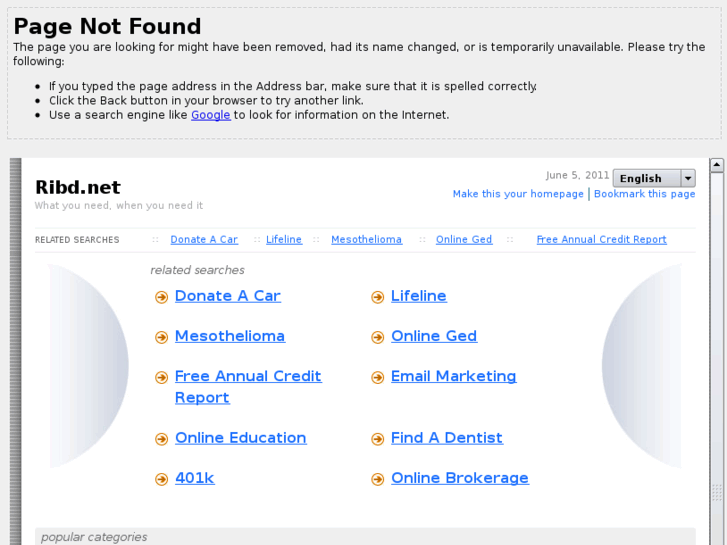Click the orange arrow bullet beside 401k

(161, 479)
